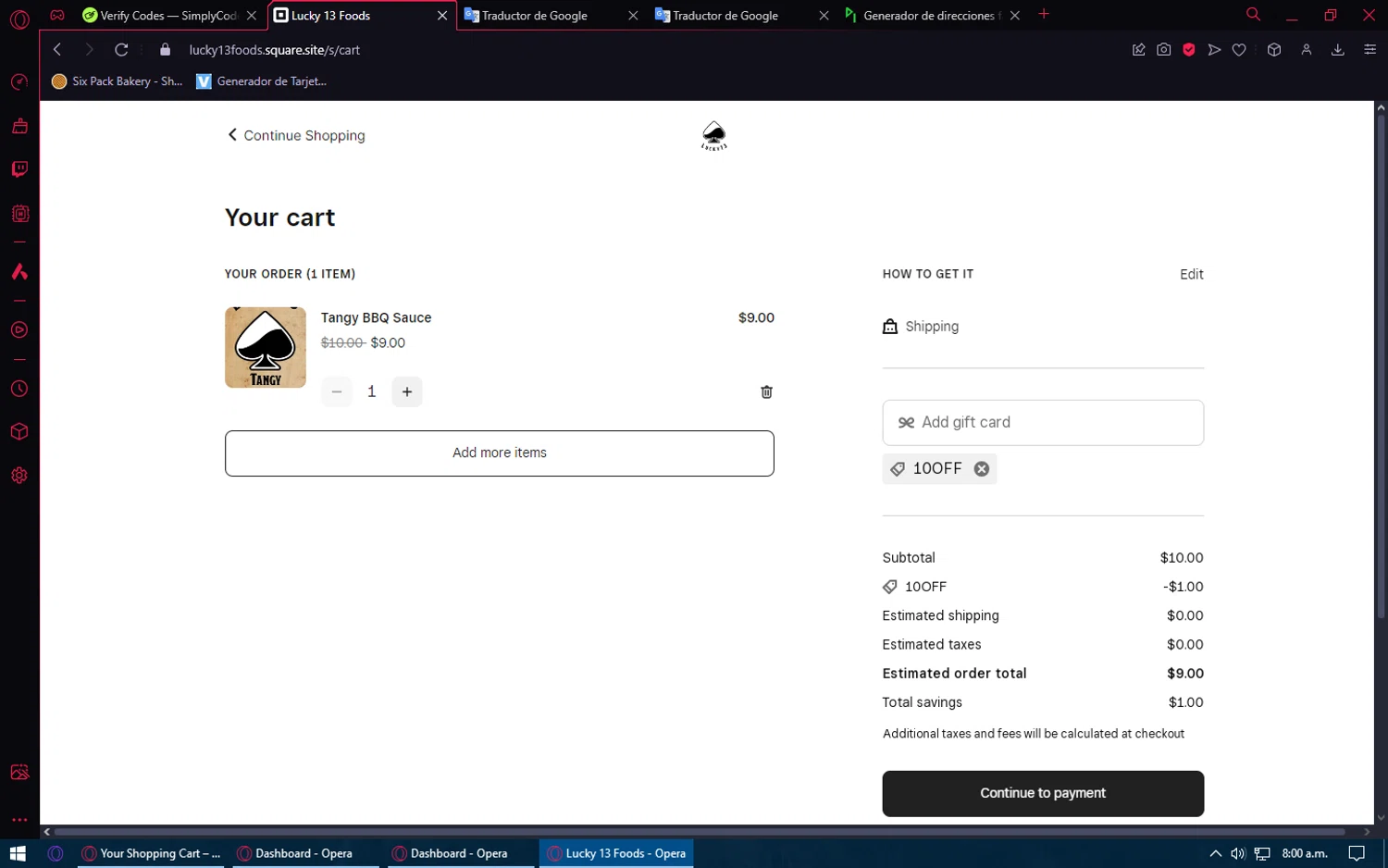Close the Generador de direcciones tab

click(1015, 16)
